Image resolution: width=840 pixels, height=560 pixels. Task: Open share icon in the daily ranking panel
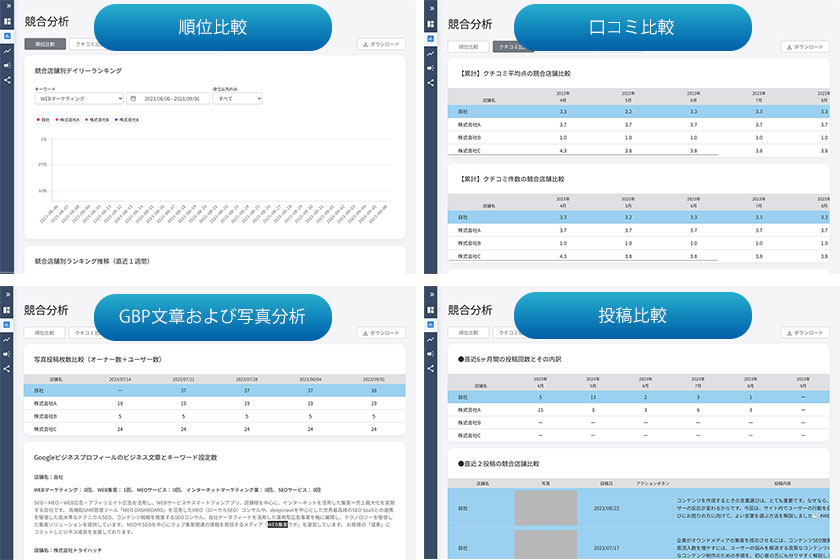coord(8,80)
